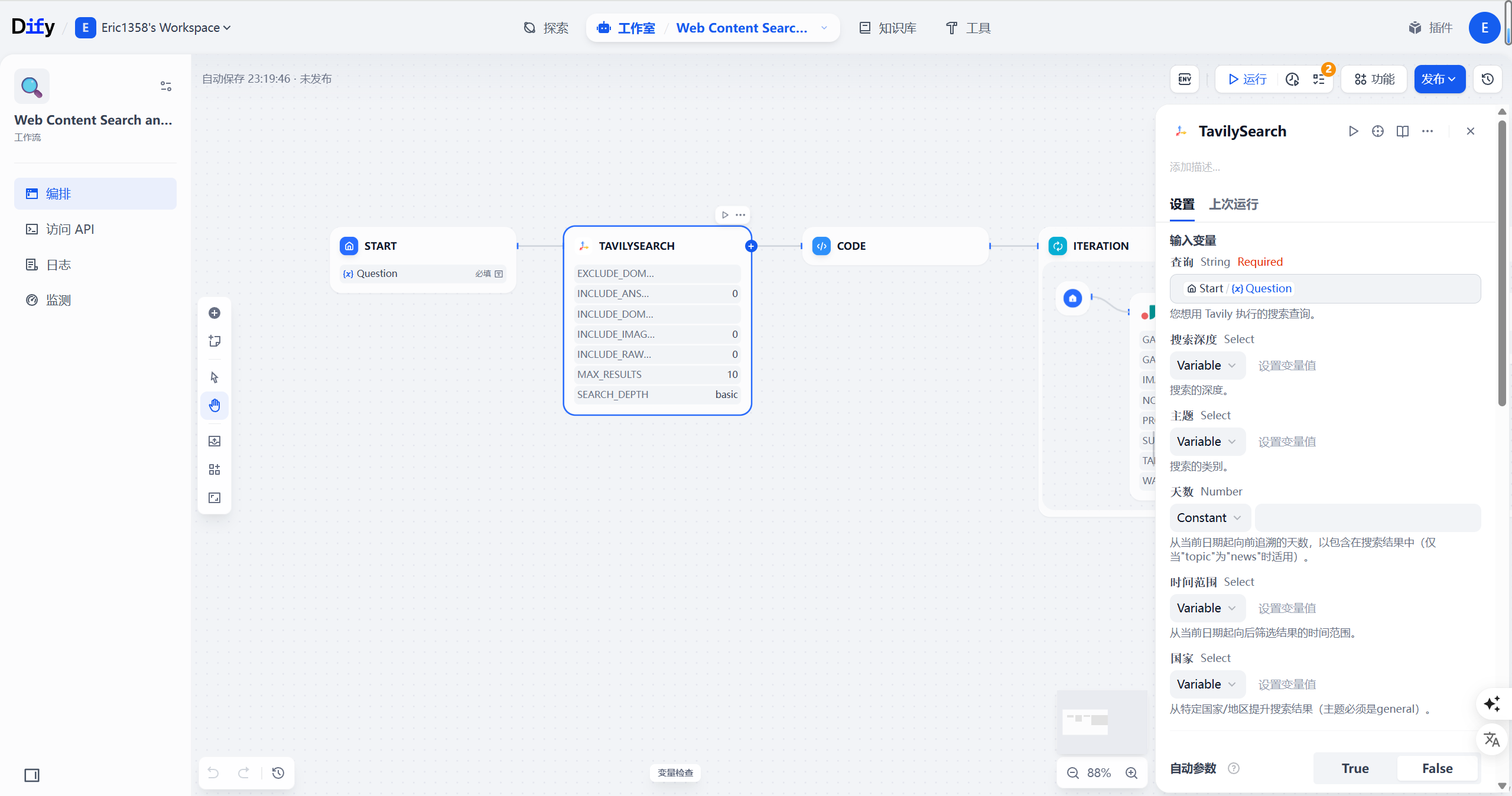Click the export image tool in canvas toolbar
This screenshot has height=796, width=1512.
pos(214,441)
